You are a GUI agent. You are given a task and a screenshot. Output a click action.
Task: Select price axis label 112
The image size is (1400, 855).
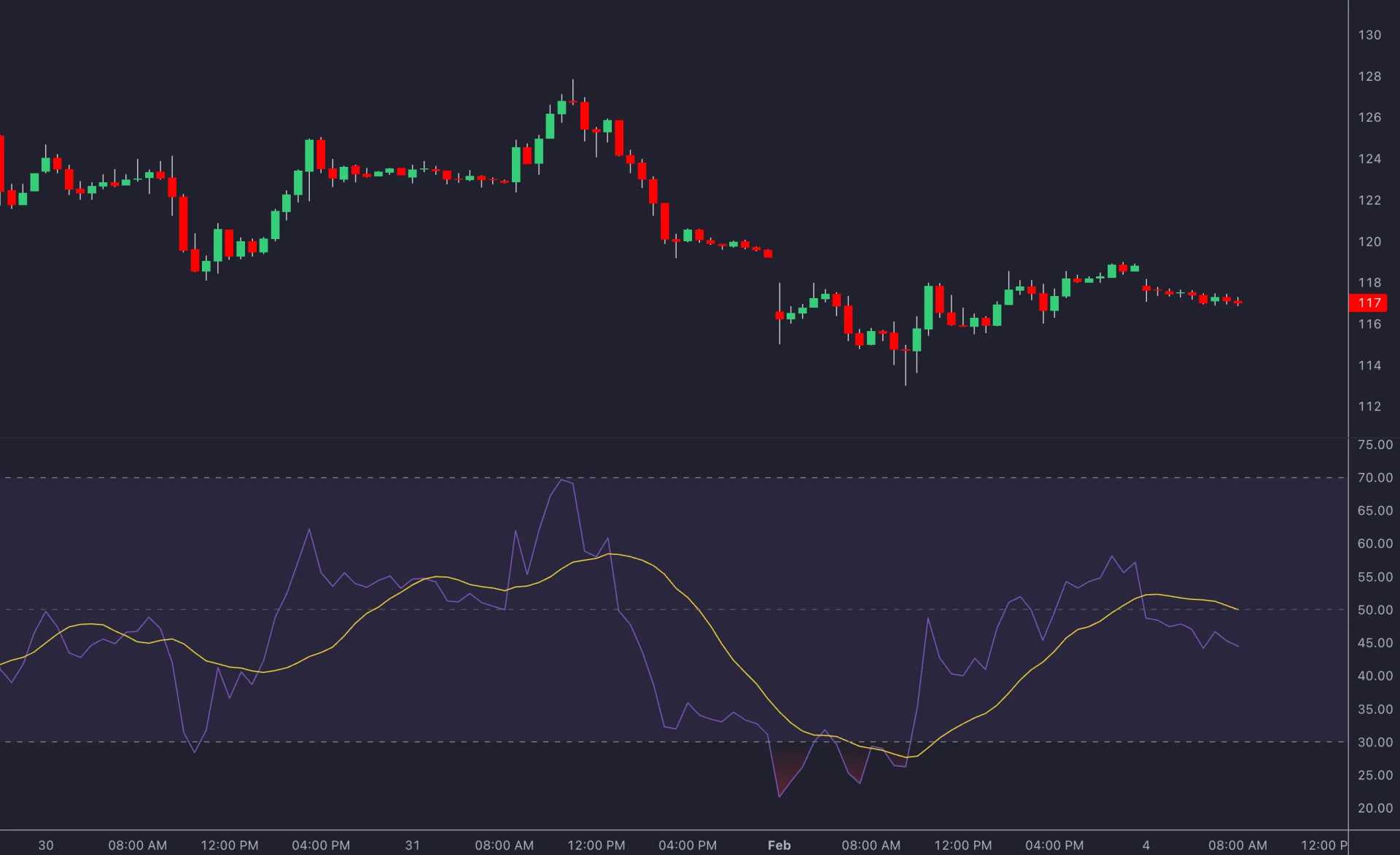pyautogui.click(x=1369, y=407)
